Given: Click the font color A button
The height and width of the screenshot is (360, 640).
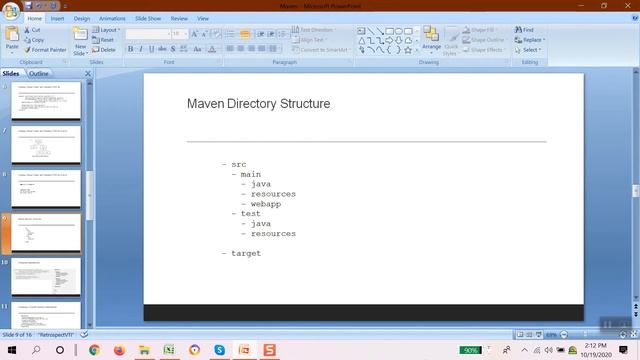Looking at the screenshot, I should pyautogui.click(x=212, y=49).
